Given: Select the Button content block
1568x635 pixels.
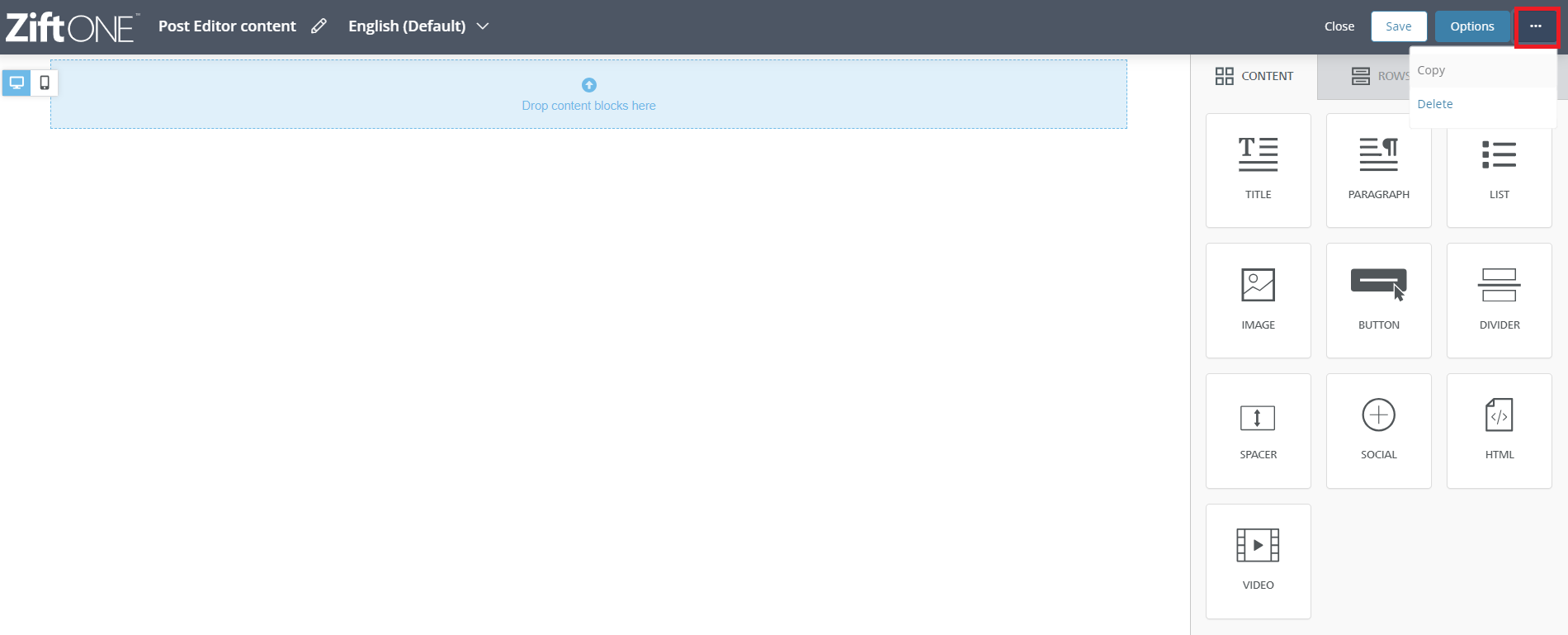Looking at the screenshot, I should [x=1379, y=301].
